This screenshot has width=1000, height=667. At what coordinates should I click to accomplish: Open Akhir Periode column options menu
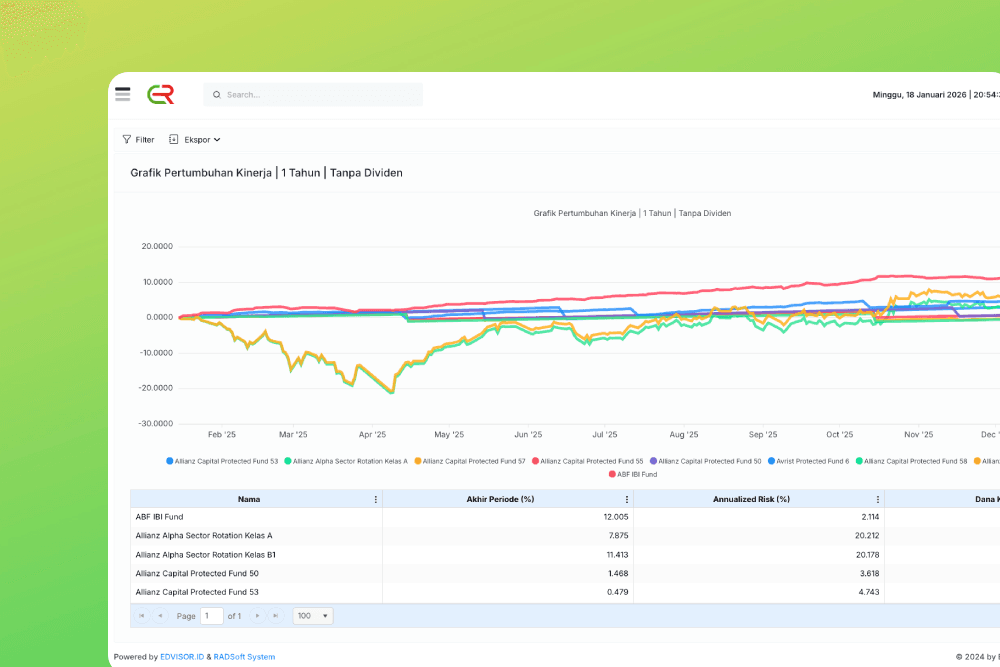(627, 499)
